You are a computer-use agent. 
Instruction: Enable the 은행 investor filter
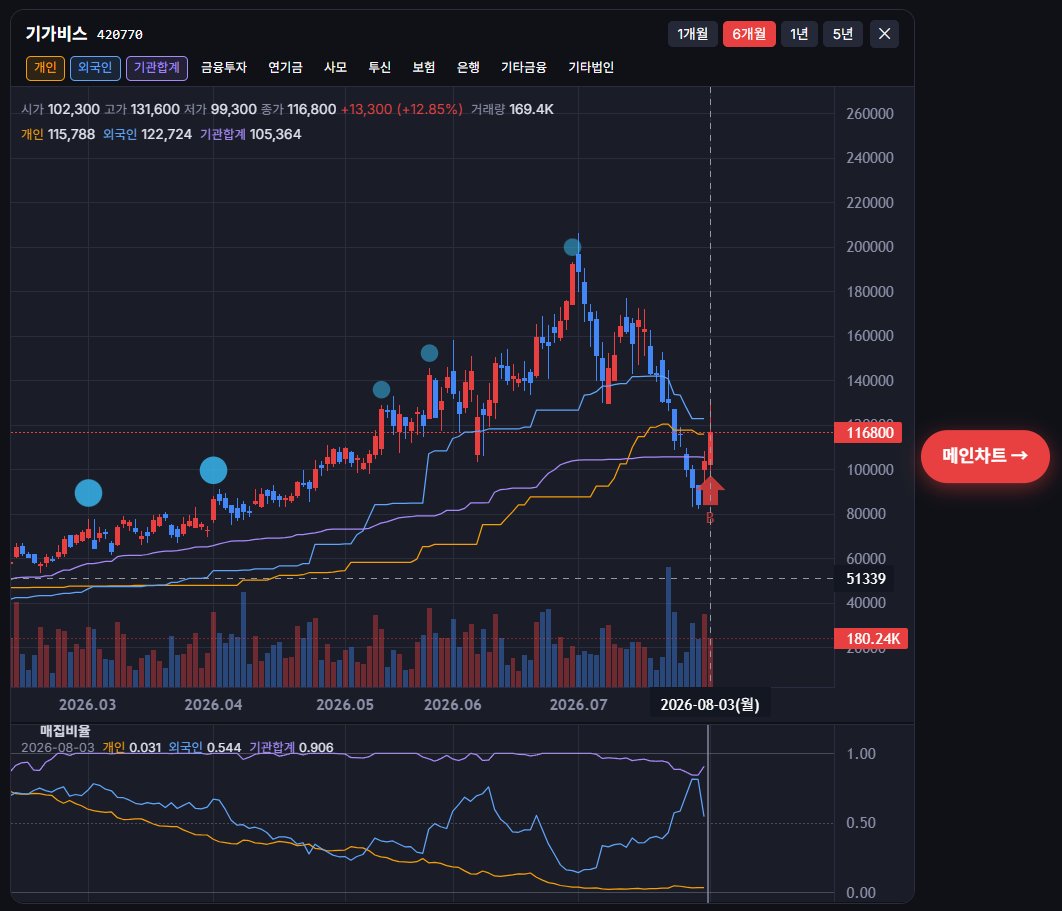click(x=468, y=68)
